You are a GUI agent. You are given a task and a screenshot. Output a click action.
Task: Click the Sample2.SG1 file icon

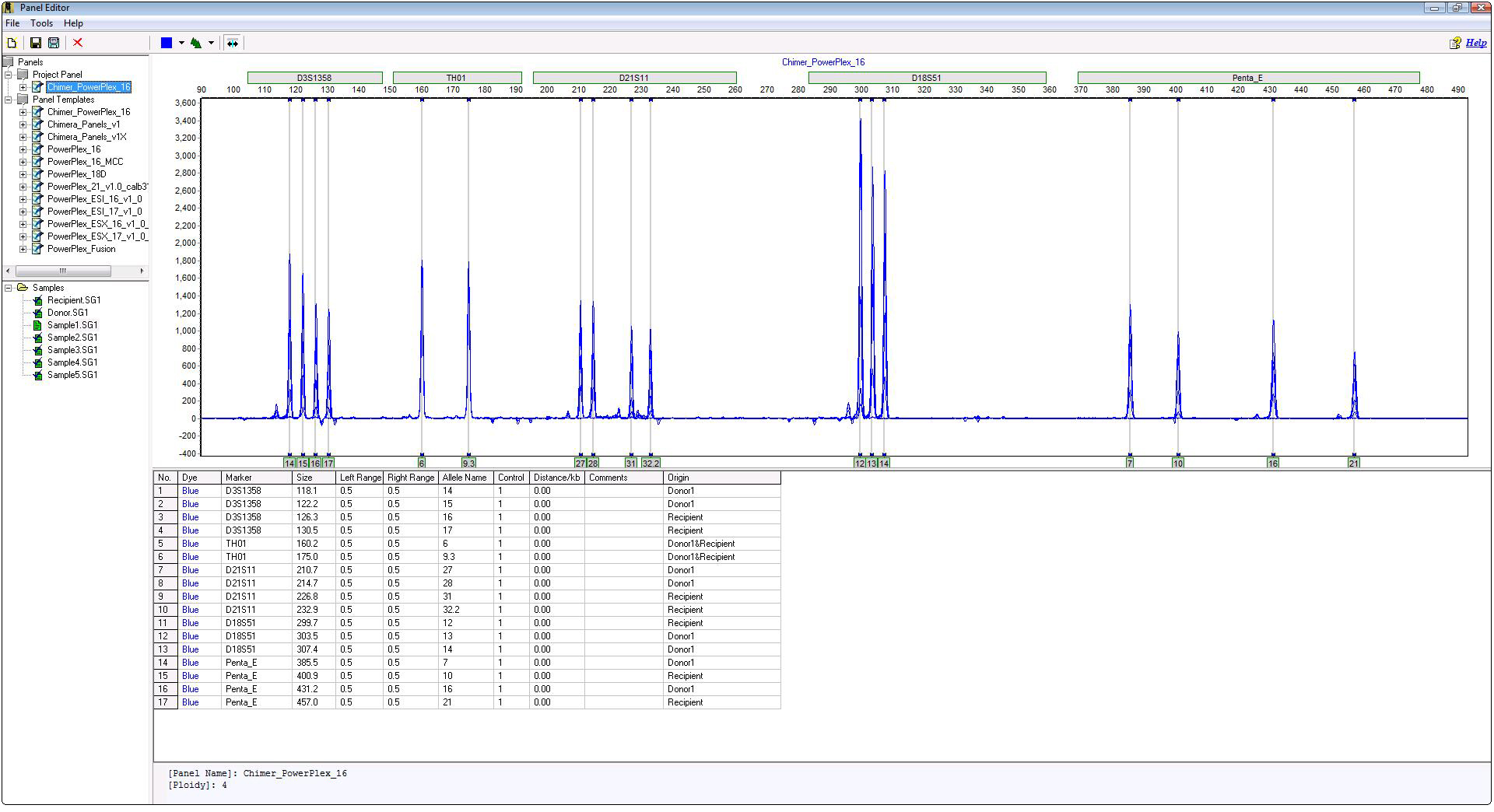pyautogui.click(x=37, y=338)
